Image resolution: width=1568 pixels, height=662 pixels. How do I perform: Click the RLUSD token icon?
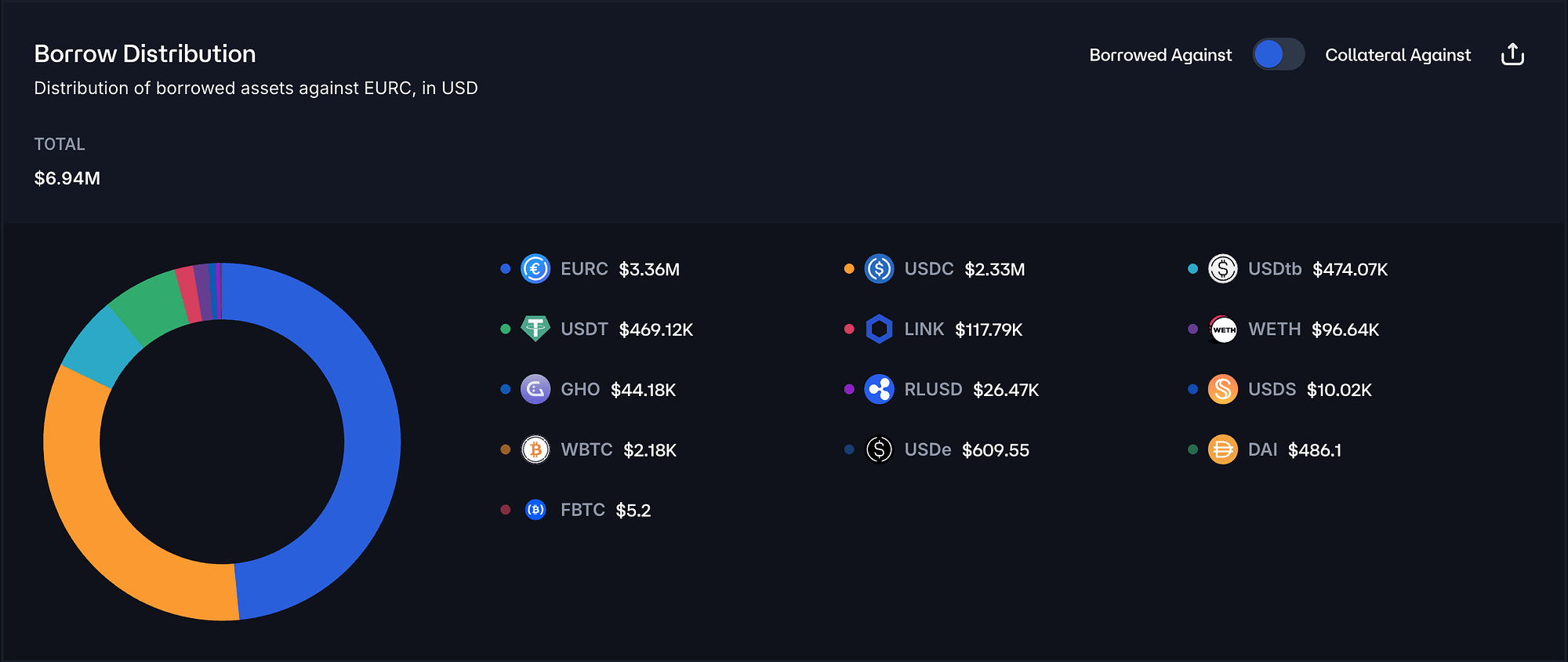point(879,390)
